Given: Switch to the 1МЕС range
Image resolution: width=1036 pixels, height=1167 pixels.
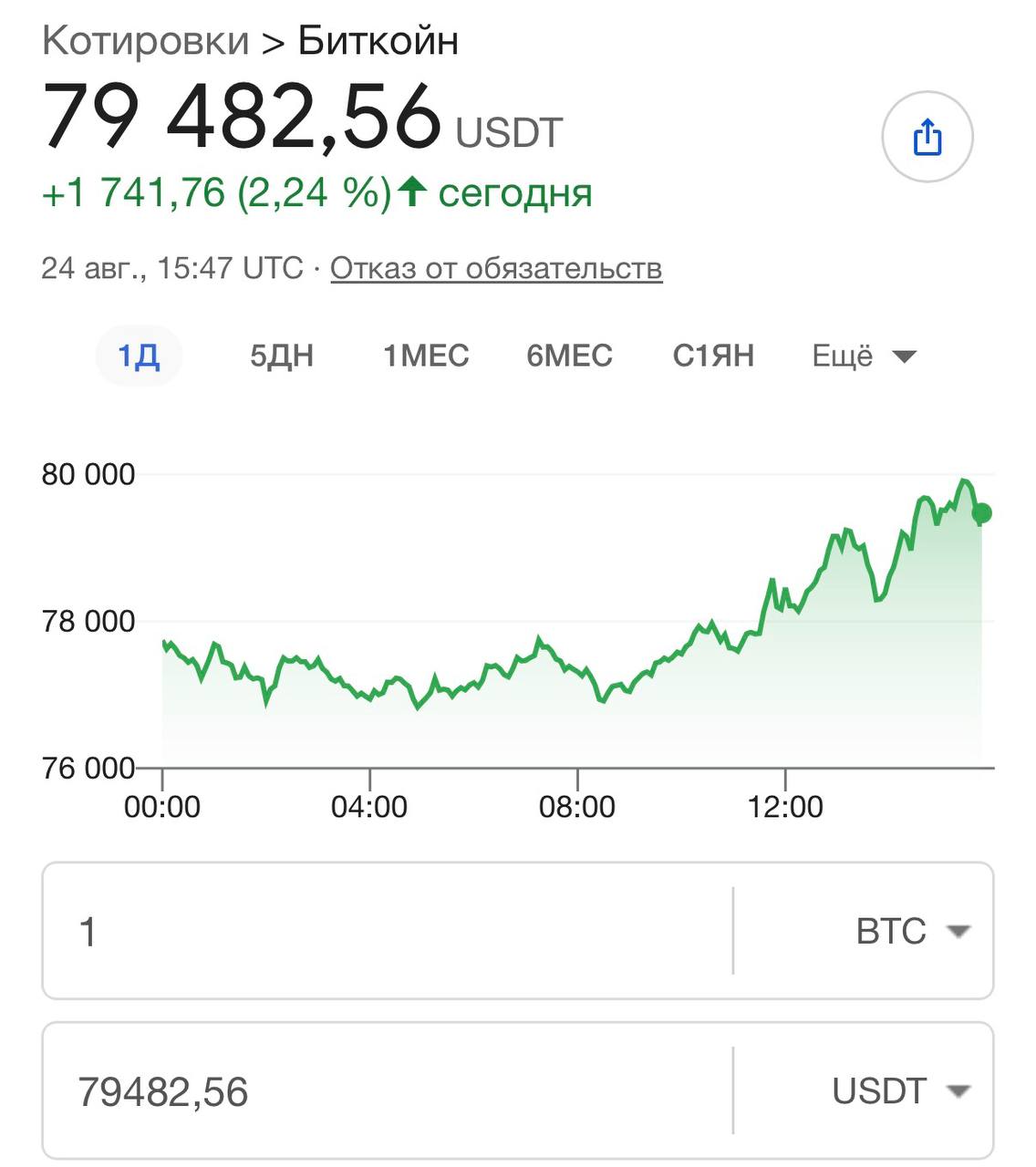Looking at the screenshot, I should click(x=426, y=356).
